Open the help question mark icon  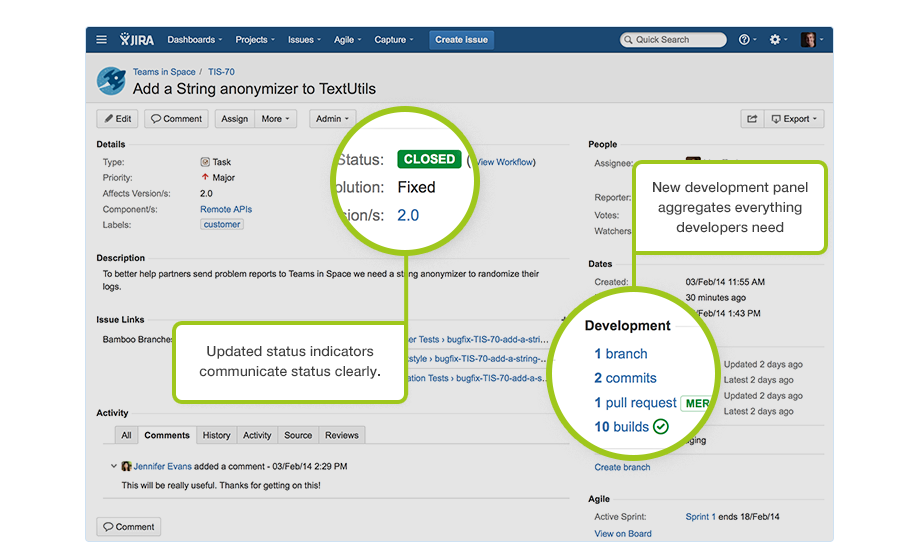(744, 40)
